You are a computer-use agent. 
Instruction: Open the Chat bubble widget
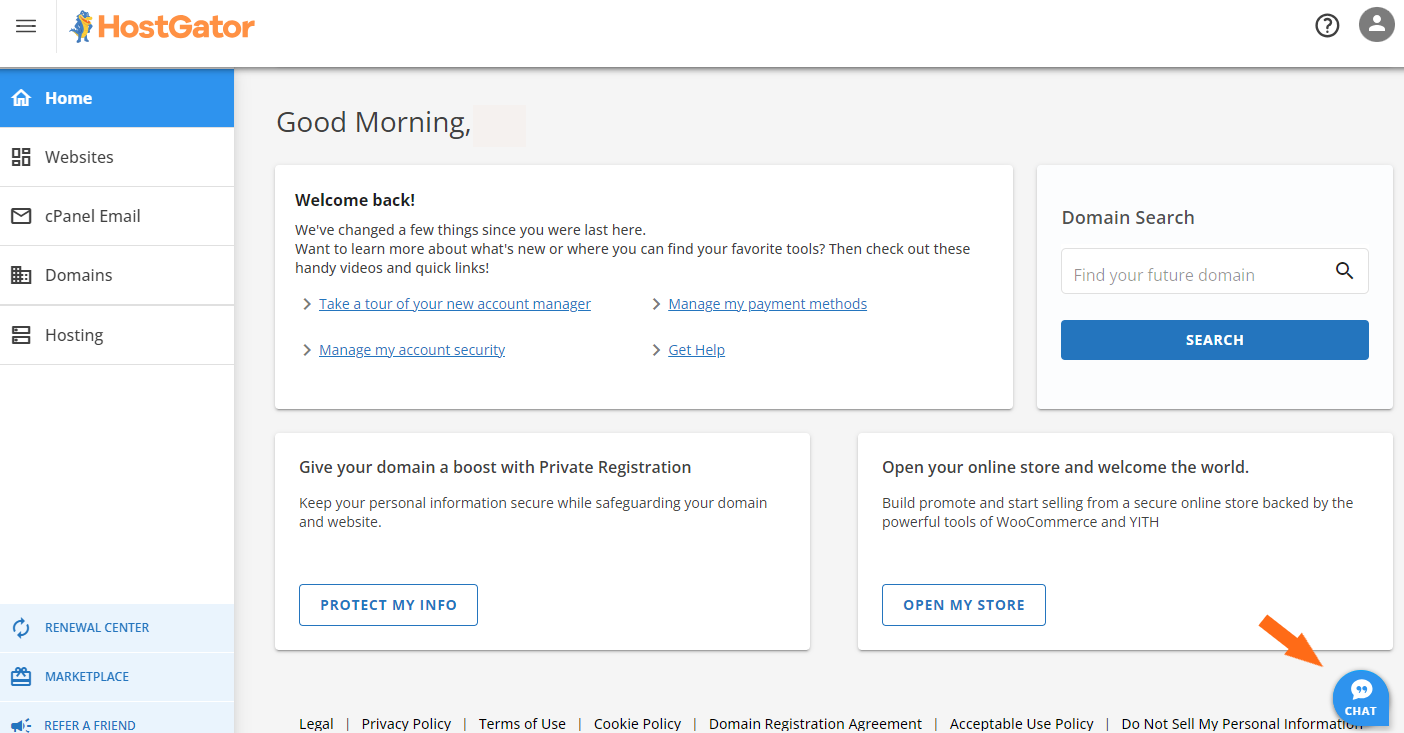tap(1360, 698)
